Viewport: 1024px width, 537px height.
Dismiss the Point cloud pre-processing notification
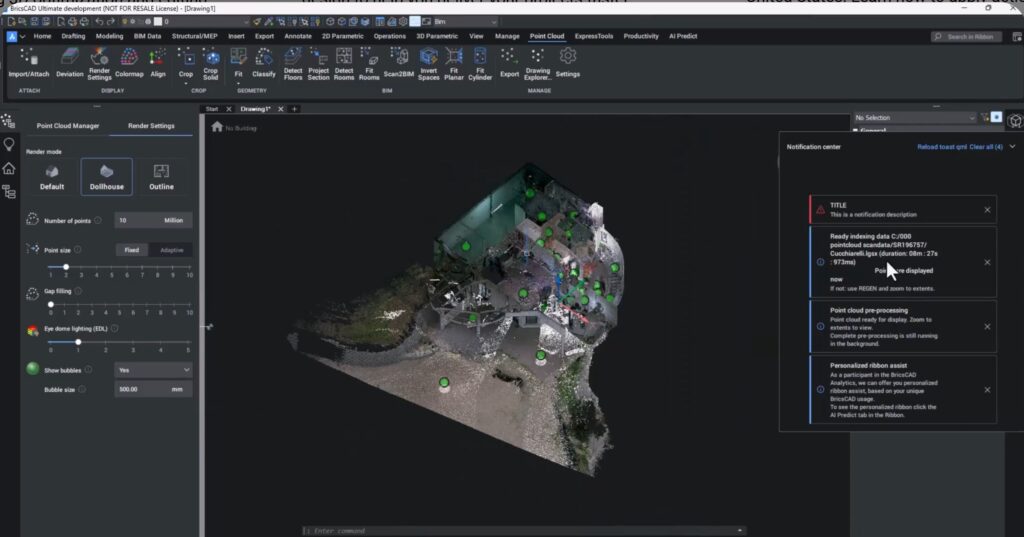click(987, 327)
